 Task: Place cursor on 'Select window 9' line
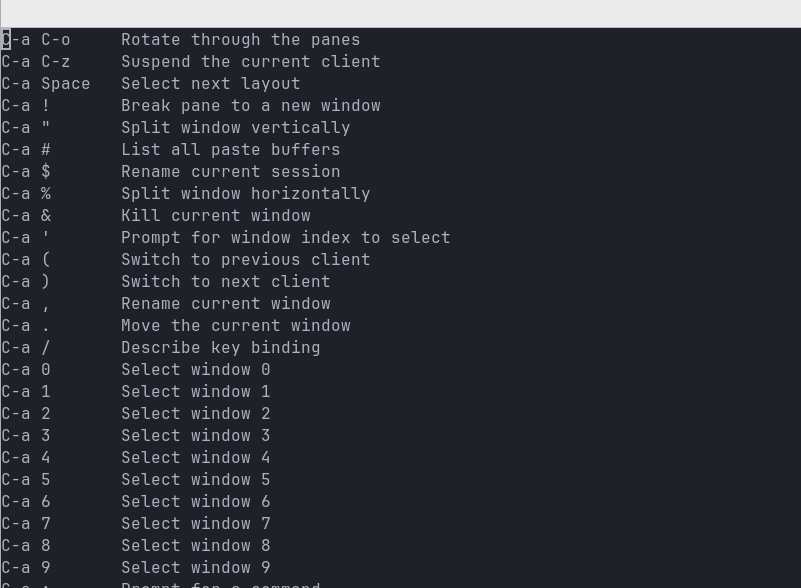[x=195, y=568]
